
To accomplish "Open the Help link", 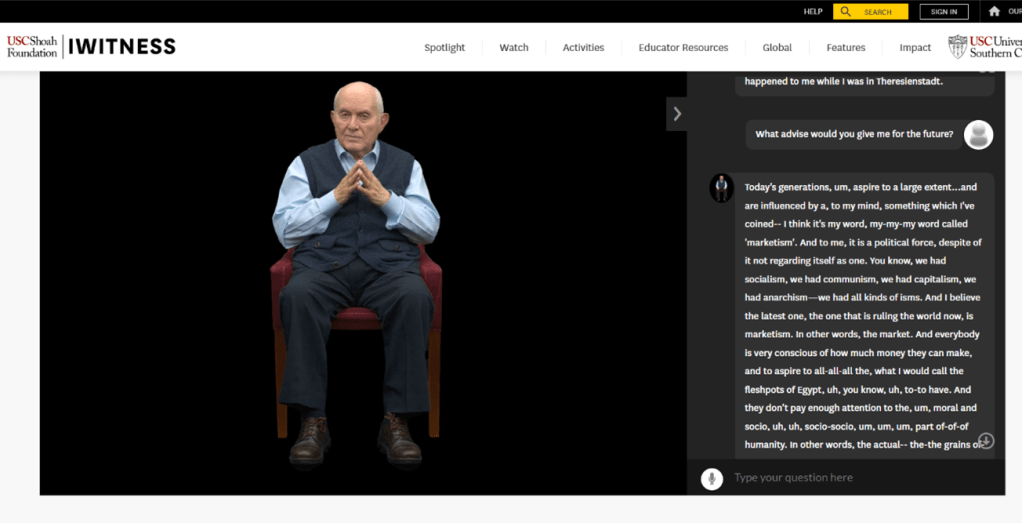I will [x=813, y=12].
